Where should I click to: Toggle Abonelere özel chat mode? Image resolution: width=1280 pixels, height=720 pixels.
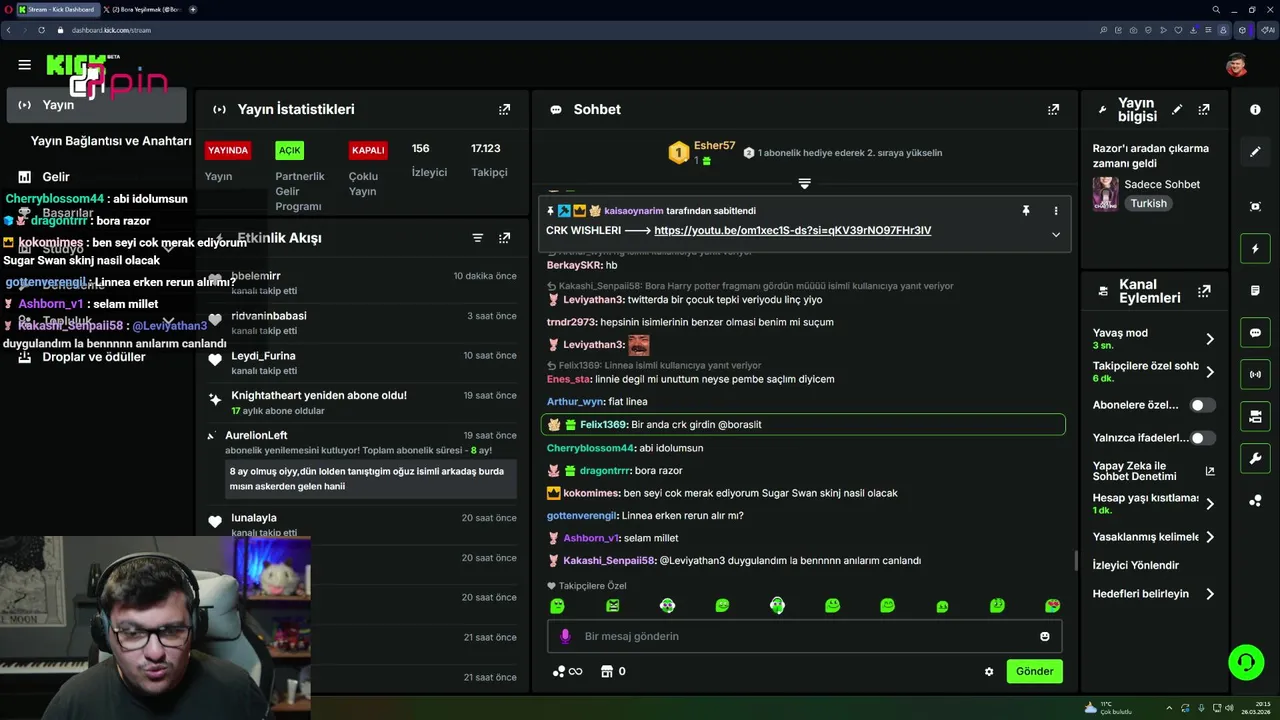pos(1202,405)
